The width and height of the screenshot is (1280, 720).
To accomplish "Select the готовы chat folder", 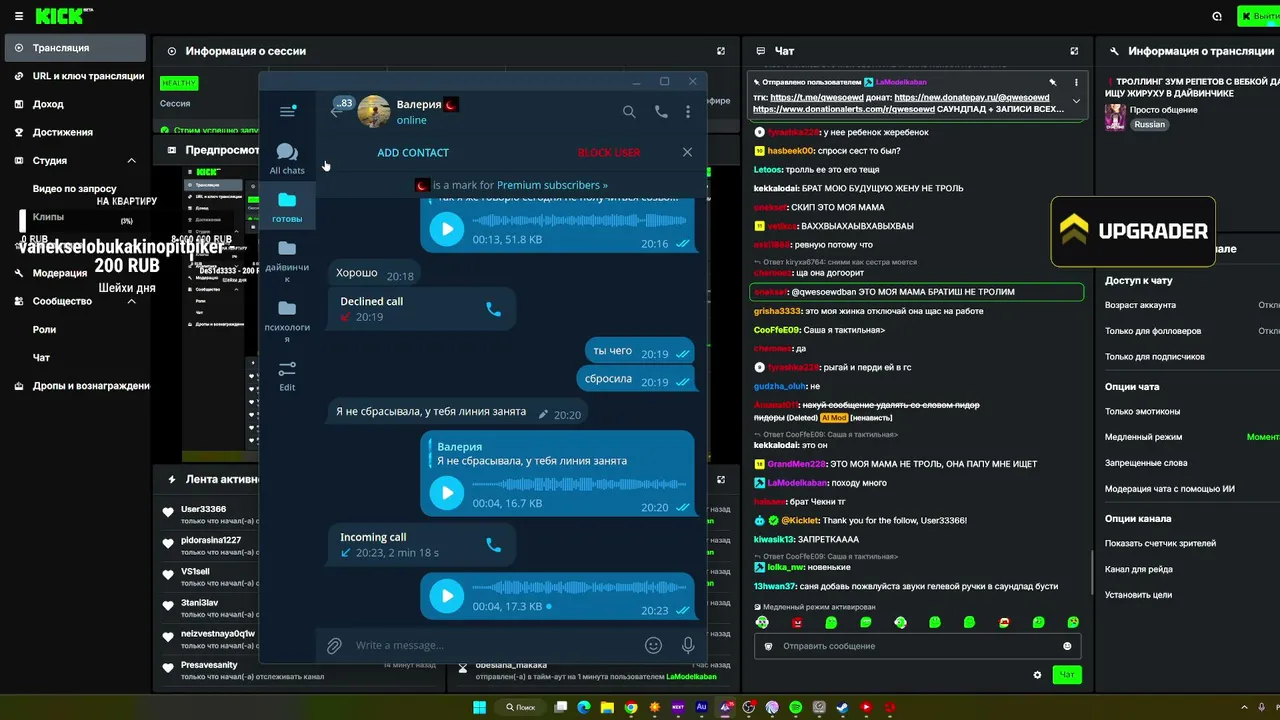I will [287, 208].
